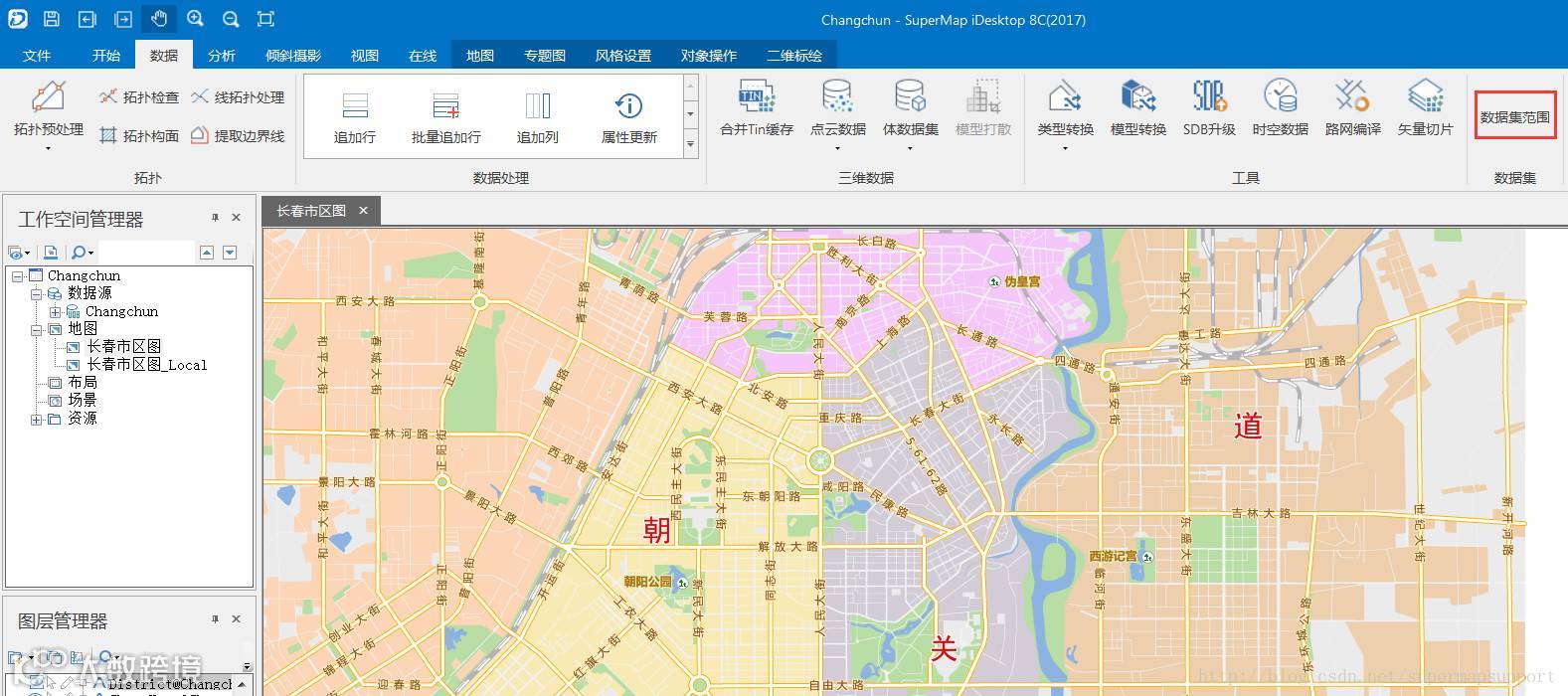Select 长春市区图 in workspace tree

[x=123, y=347]
